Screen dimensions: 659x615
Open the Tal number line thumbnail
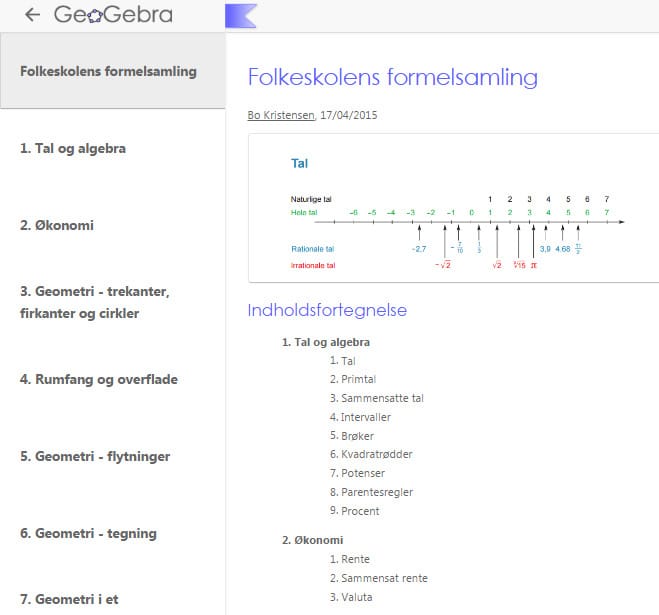453,209
